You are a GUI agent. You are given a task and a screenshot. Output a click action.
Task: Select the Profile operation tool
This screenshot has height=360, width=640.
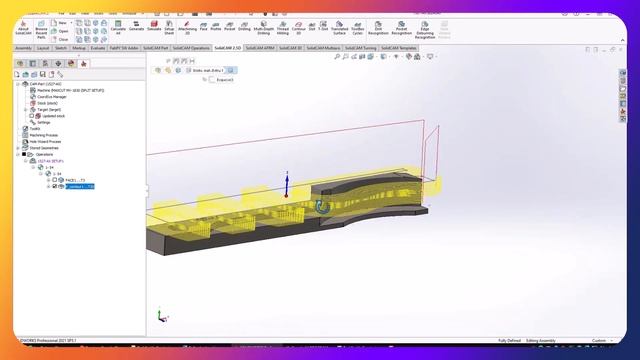pos(216,27)
